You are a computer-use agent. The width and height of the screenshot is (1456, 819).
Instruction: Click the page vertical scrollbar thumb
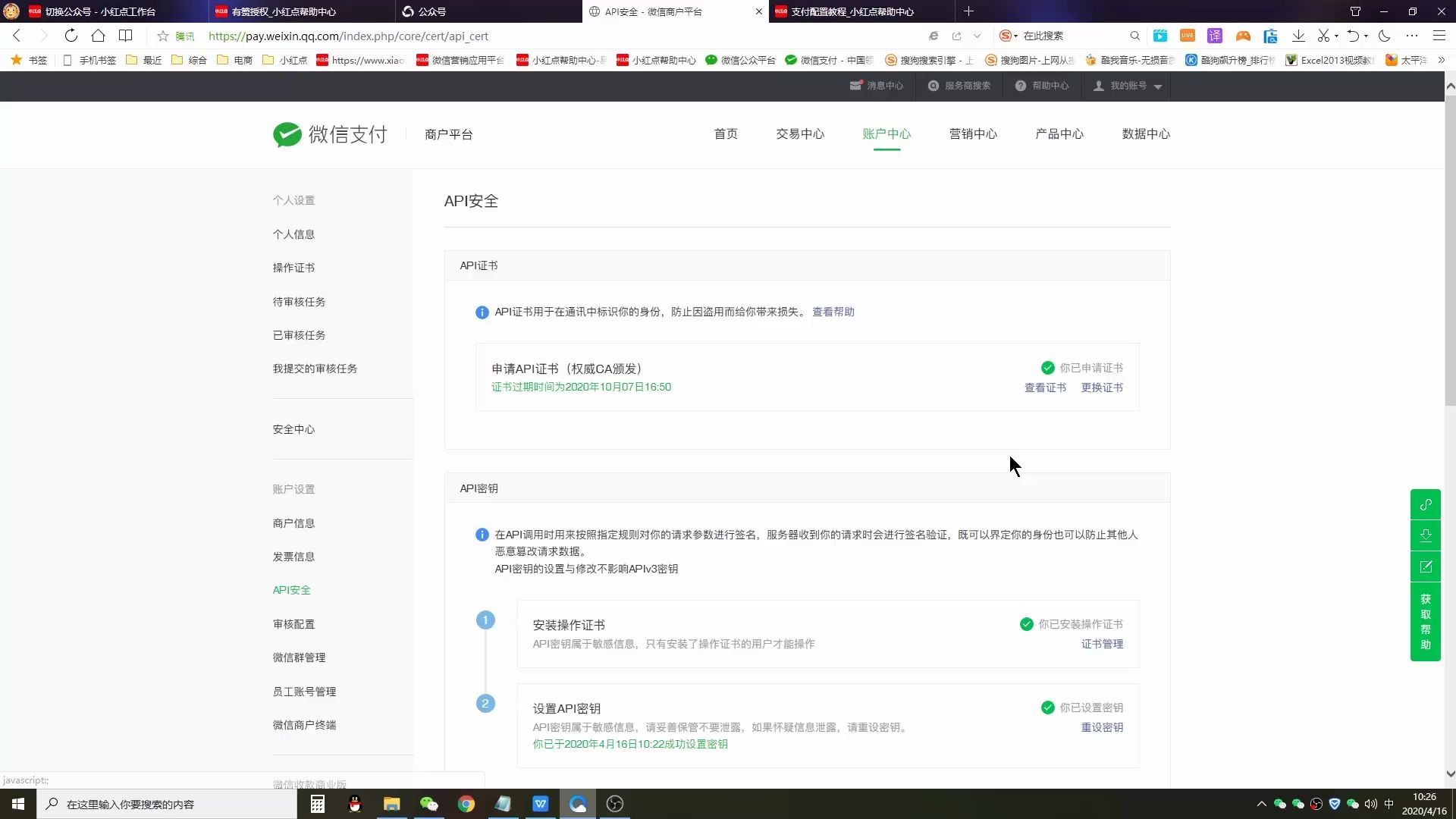click(x=1450, y=250)
